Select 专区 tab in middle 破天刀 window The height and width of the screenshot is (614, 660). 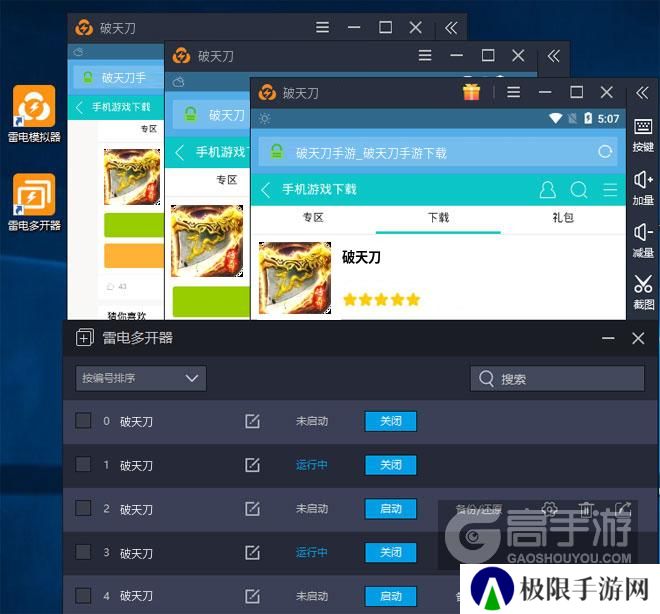click(x=226, y=180)
